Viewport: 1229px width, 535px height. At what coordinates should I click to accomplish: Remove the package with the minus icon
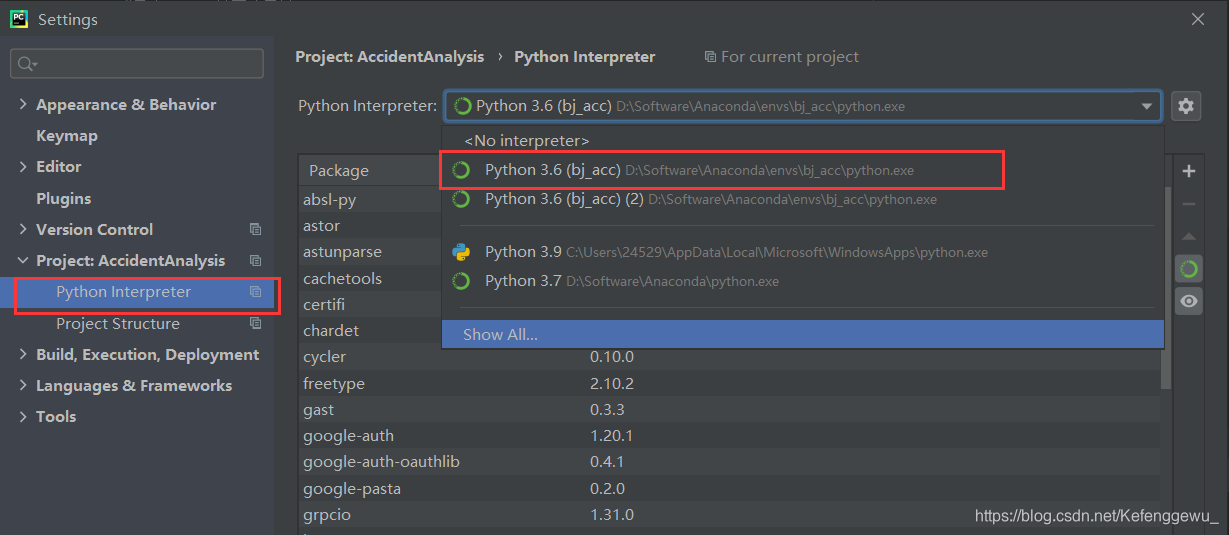pyautogui.click(x=1189, y=204)
